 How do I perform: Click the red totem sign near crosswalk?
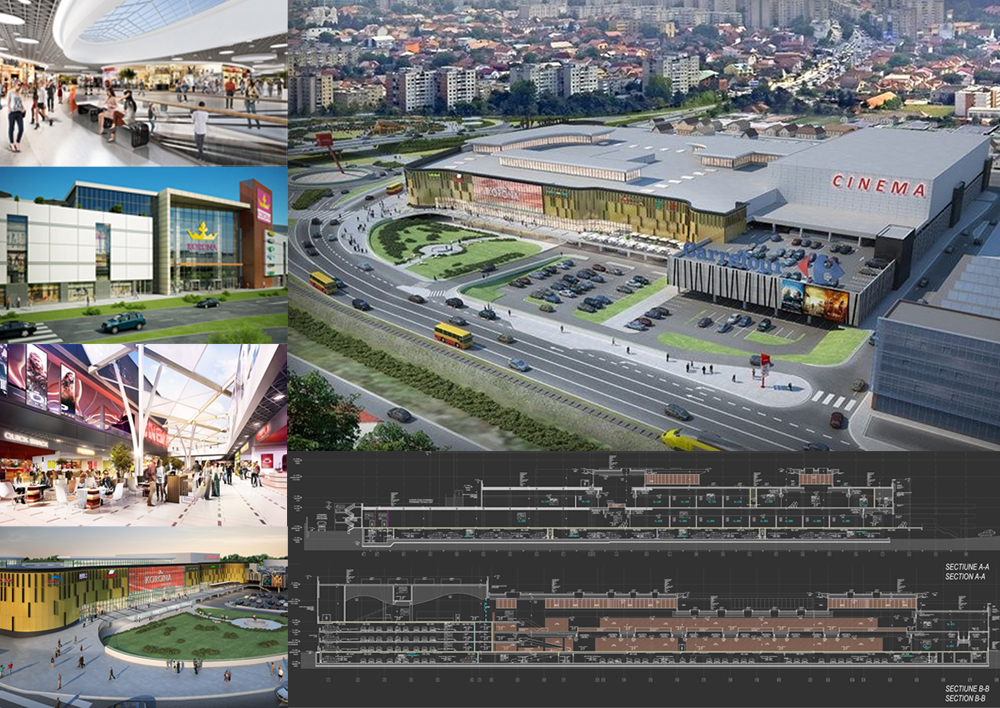(x=765, y=367)
